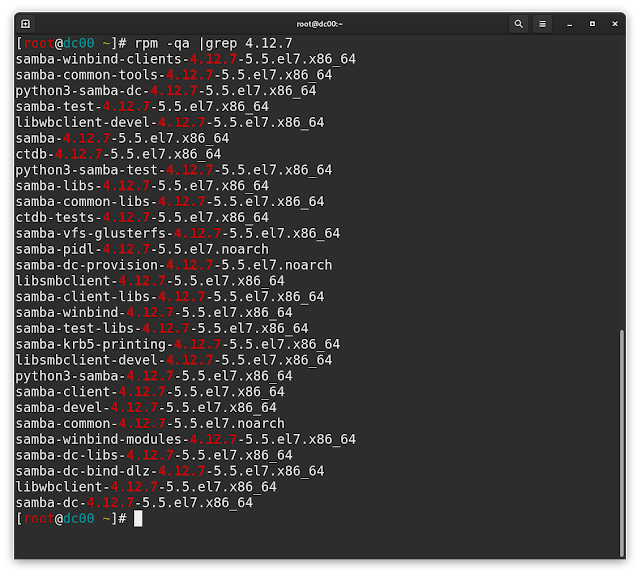Minimize the terminal window

569,23
